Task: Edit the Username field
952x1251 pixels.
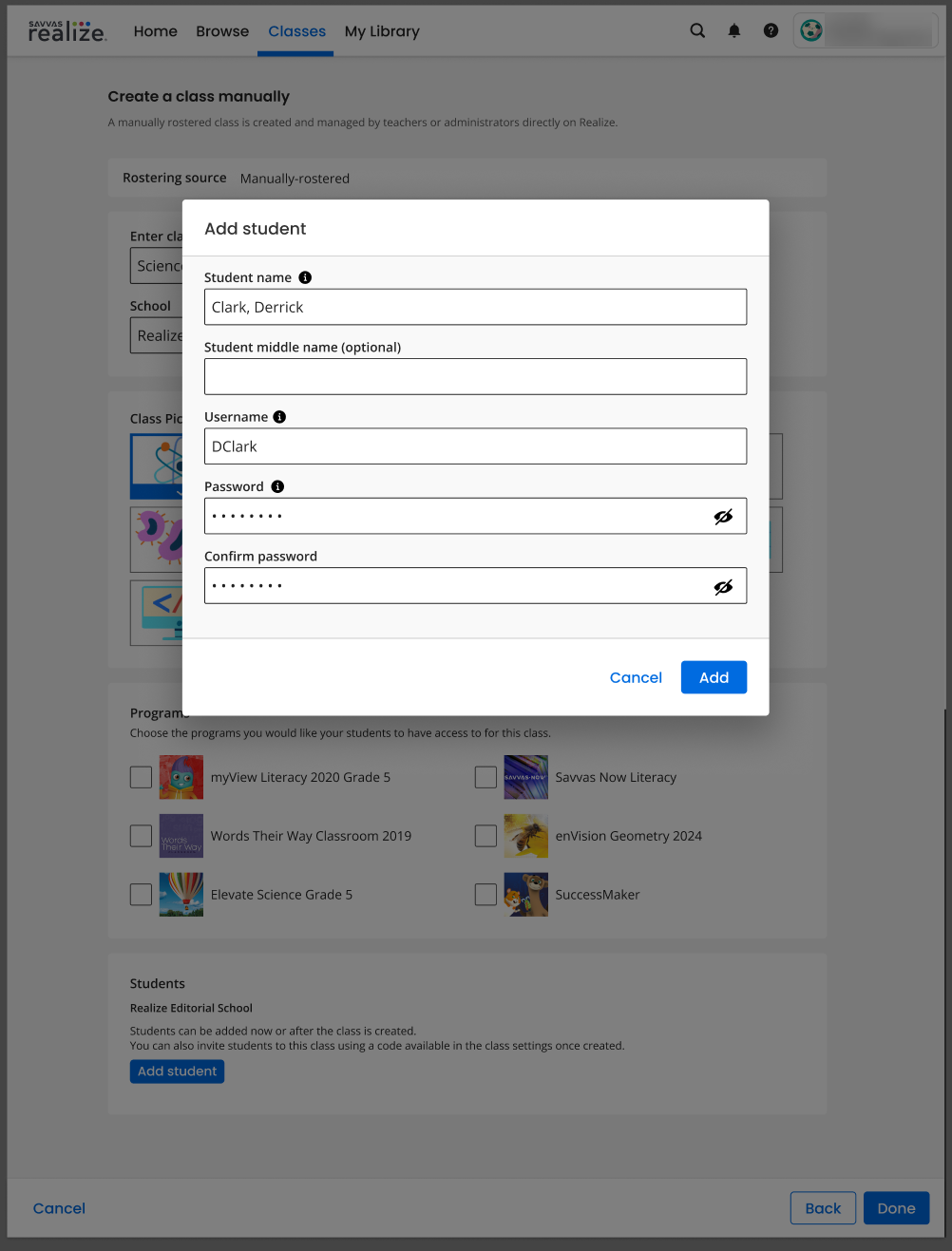Action: (475, 446)
